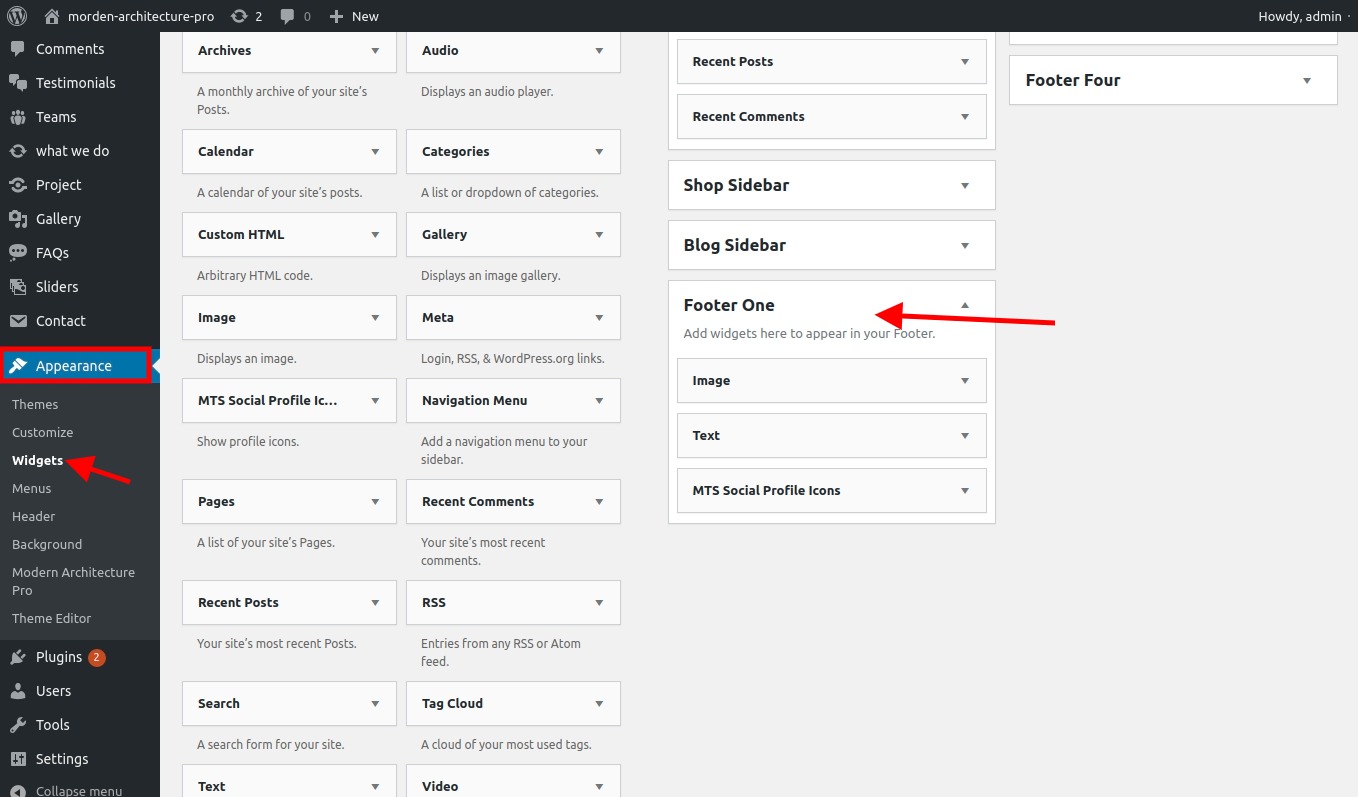Screen dimensions: 1358x797
Task: Expand the Custom HTML widget dropdown
Action: point(375,234)
